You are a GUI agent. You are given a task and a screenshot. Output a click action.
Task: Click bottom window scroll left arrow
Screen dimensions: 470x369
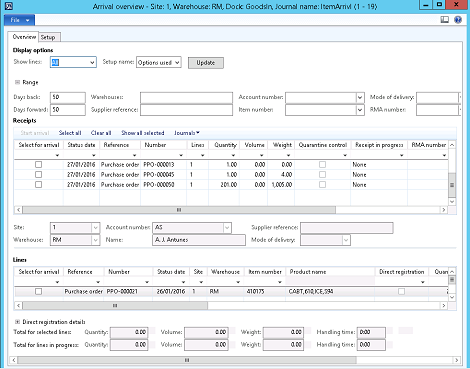(14, 360)
